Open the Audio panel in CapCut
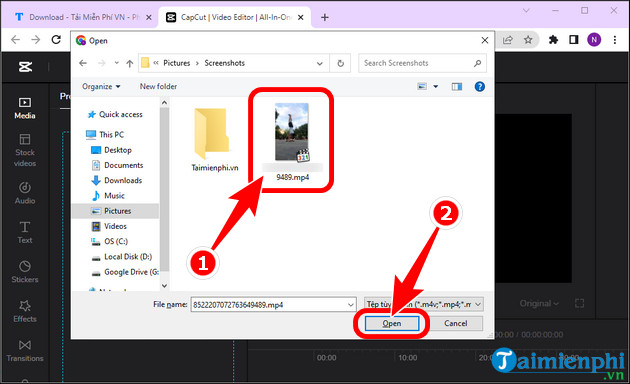Viewport: 630px width, 384px height. point(25,193)
